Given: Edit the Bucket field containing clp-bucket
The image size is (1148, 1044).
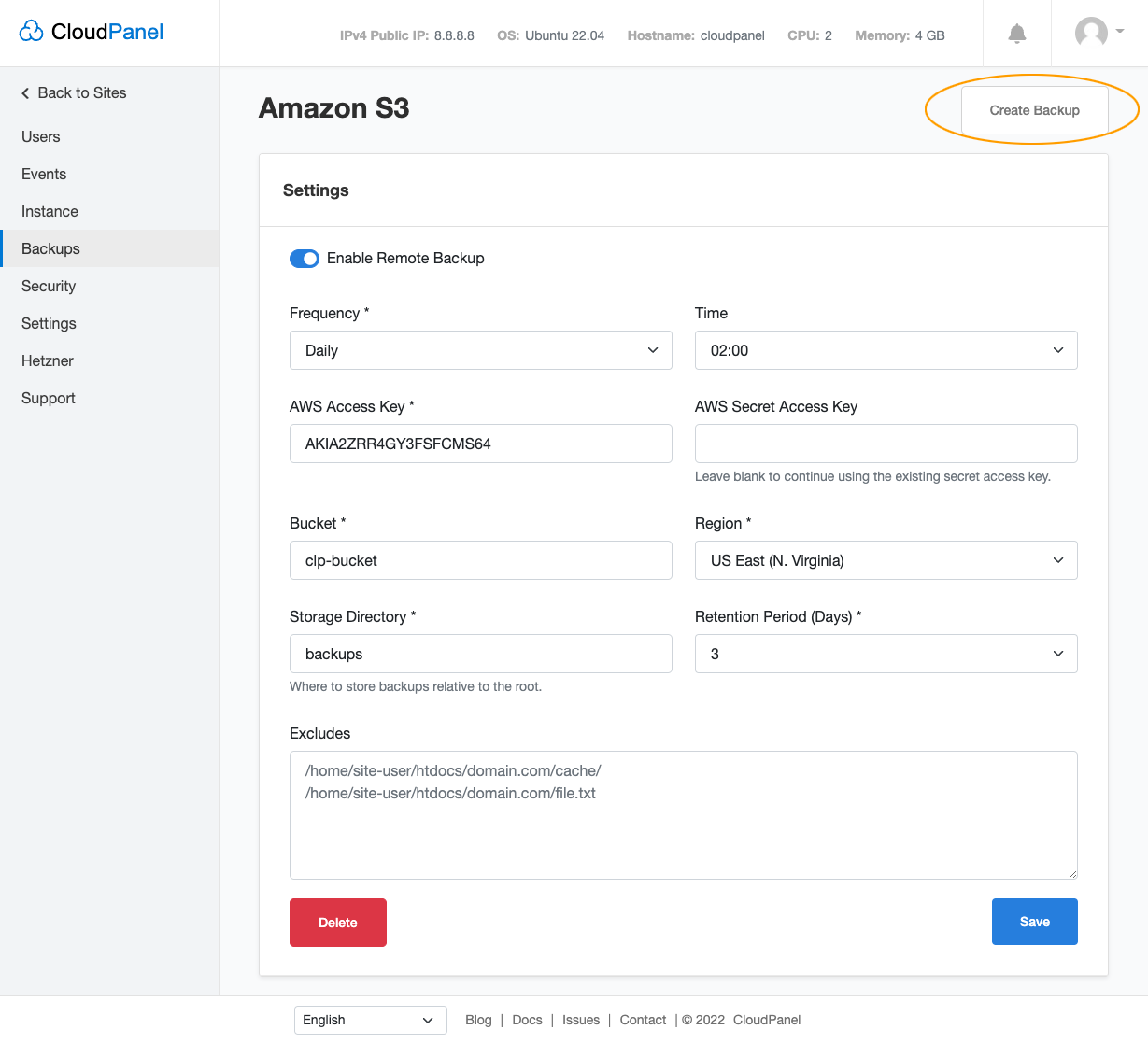Looking at the screenshot, I should [480, 560].
